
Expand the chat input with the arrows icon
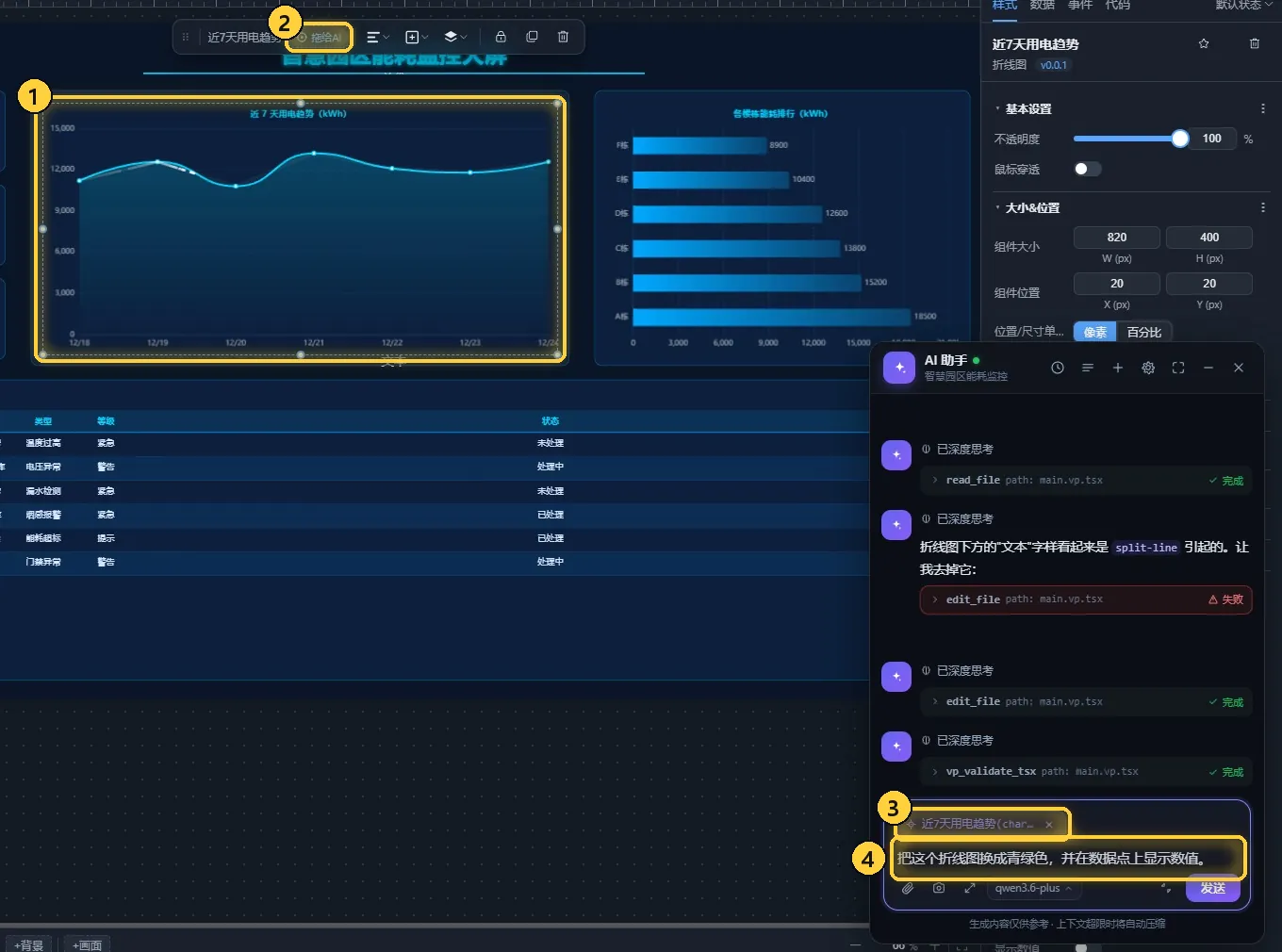[970, 888]
